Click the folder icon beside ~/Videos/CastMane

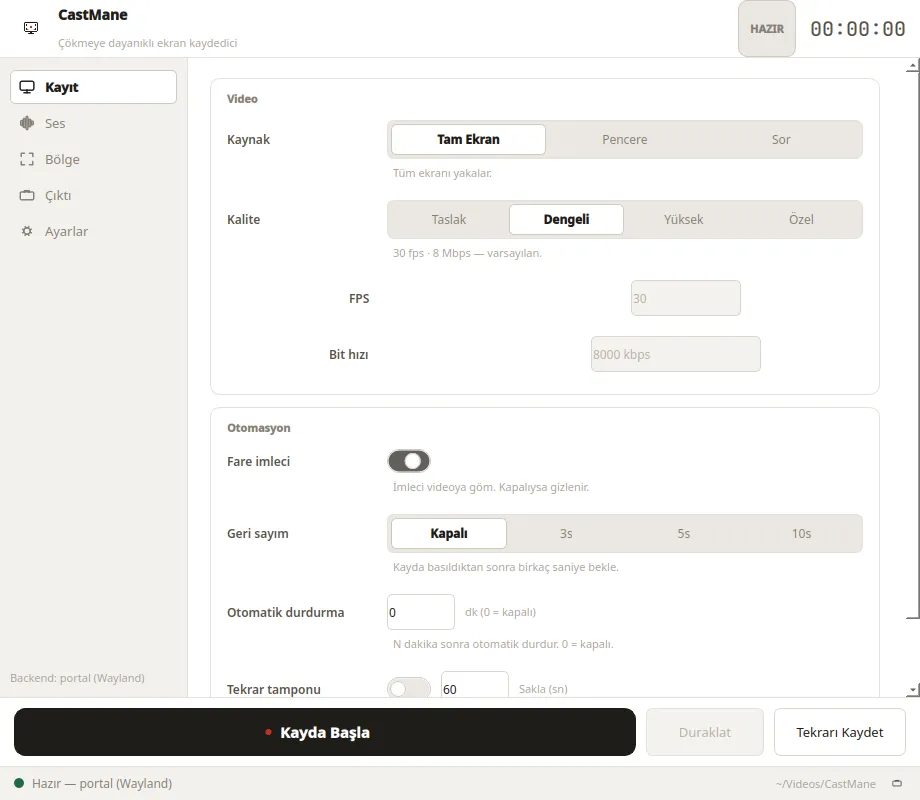897,784
